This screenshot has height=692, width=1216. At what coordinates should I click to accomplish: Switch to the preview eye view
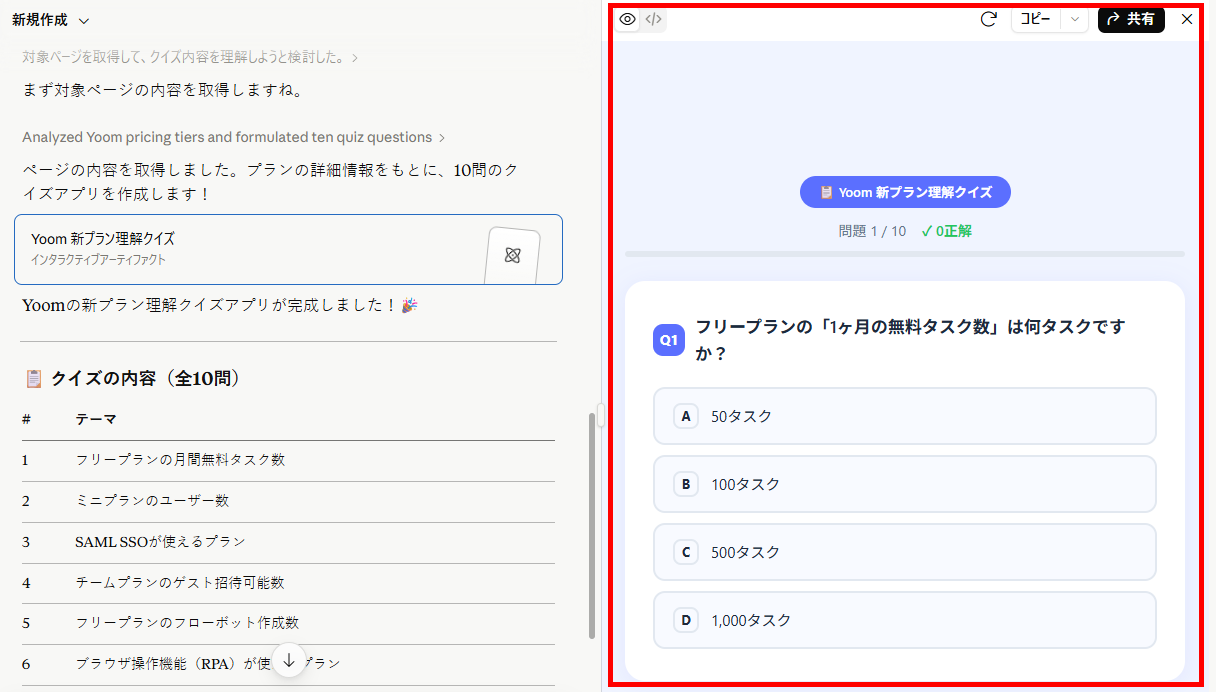(x=628, y=19)
